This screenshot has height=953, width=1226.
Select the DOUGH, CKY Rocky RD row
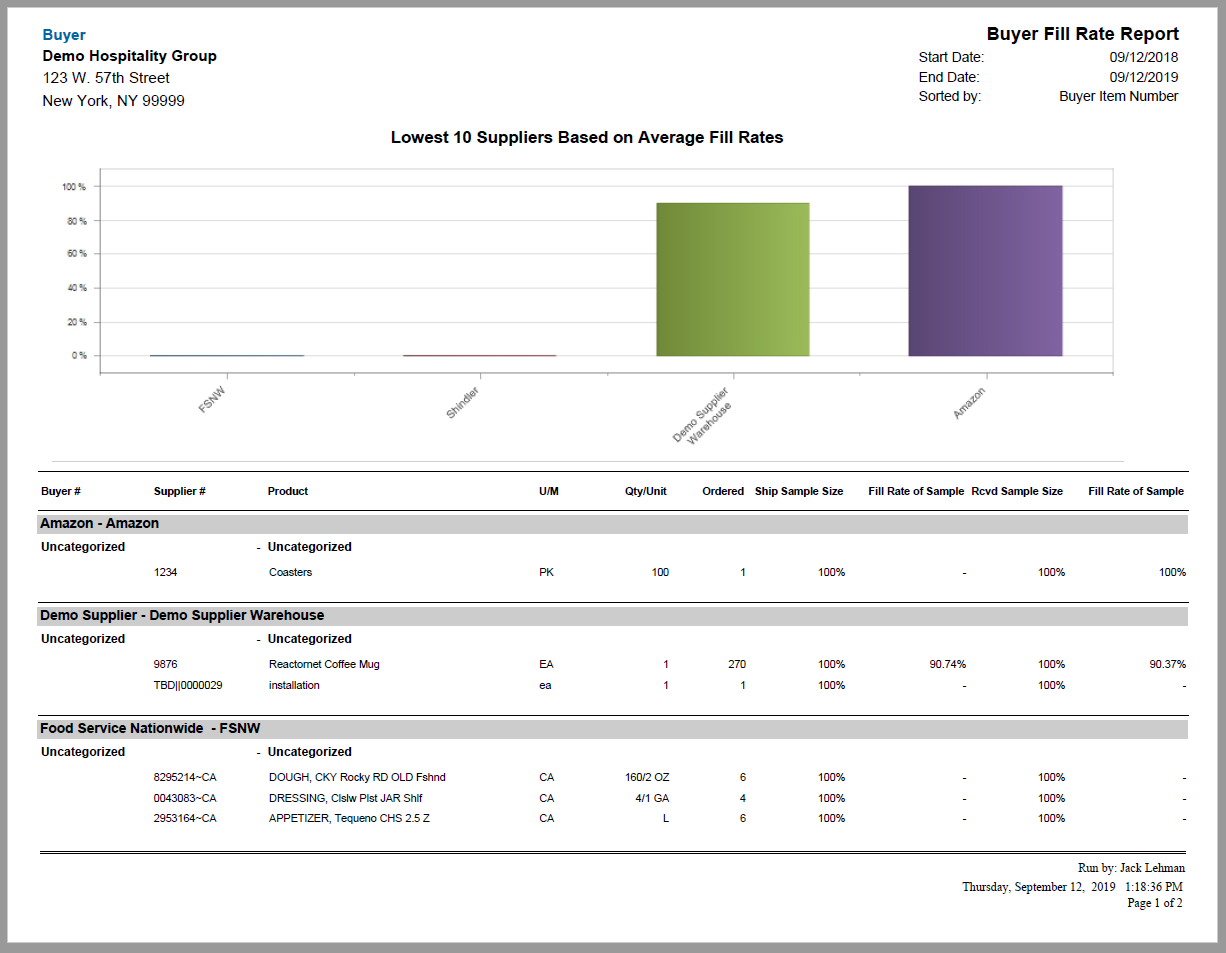tap(355, 777)
